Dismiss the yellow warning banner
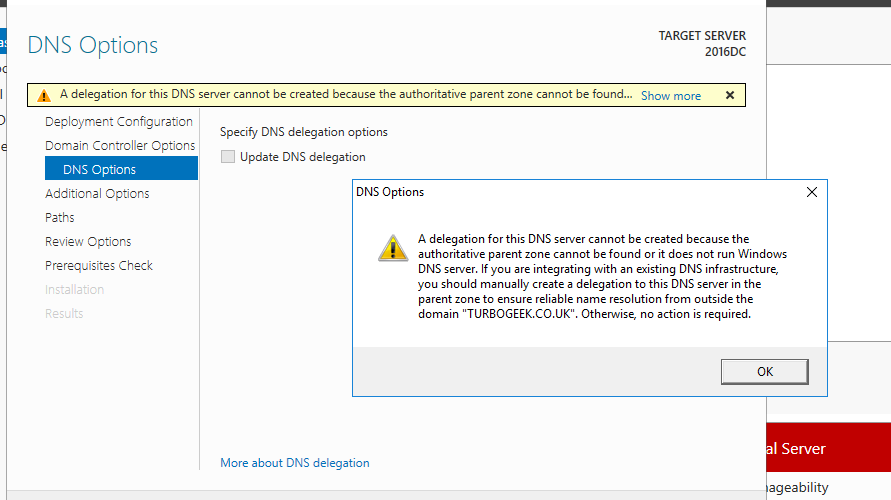 click(730, 96)
